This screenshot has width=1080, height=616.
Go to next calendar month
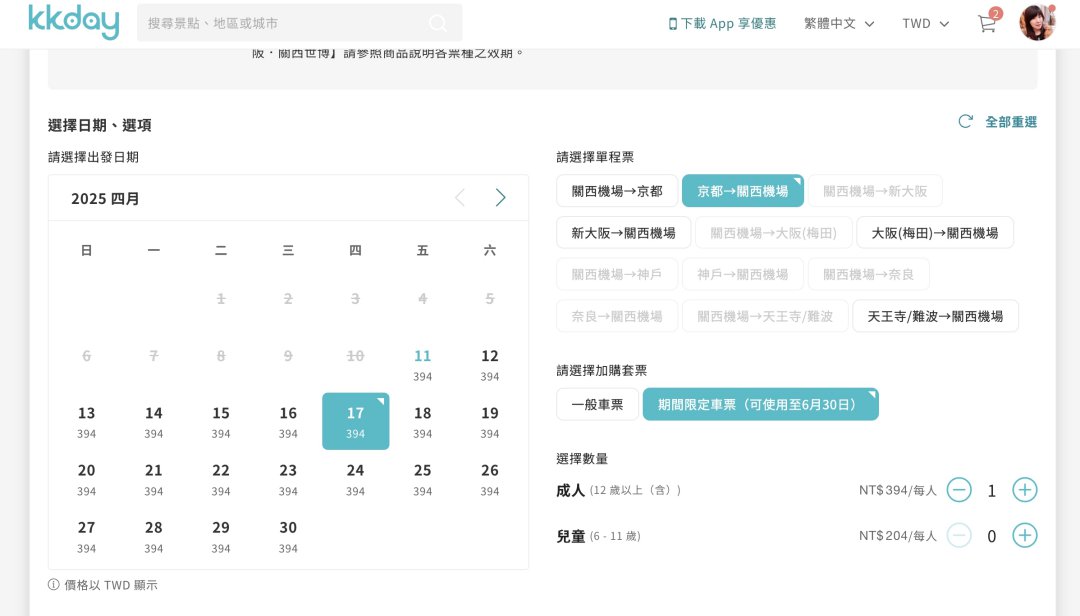click(500, 198)
